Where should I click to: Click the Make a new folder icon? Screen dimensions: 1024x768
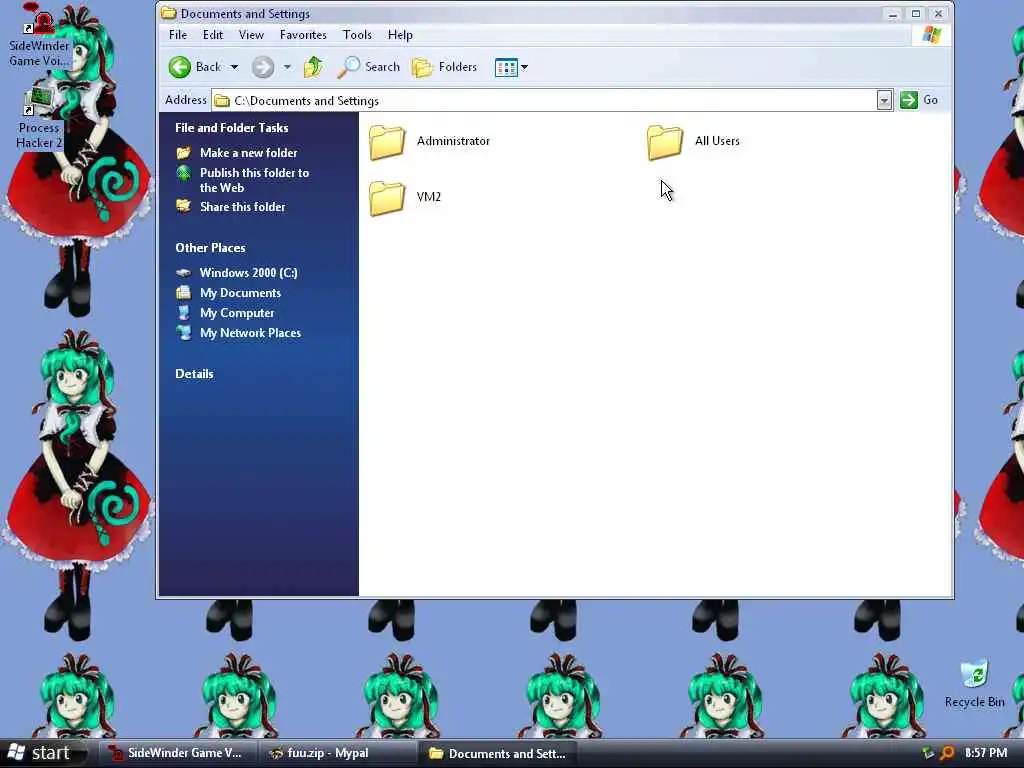click(x=184, y=153)
